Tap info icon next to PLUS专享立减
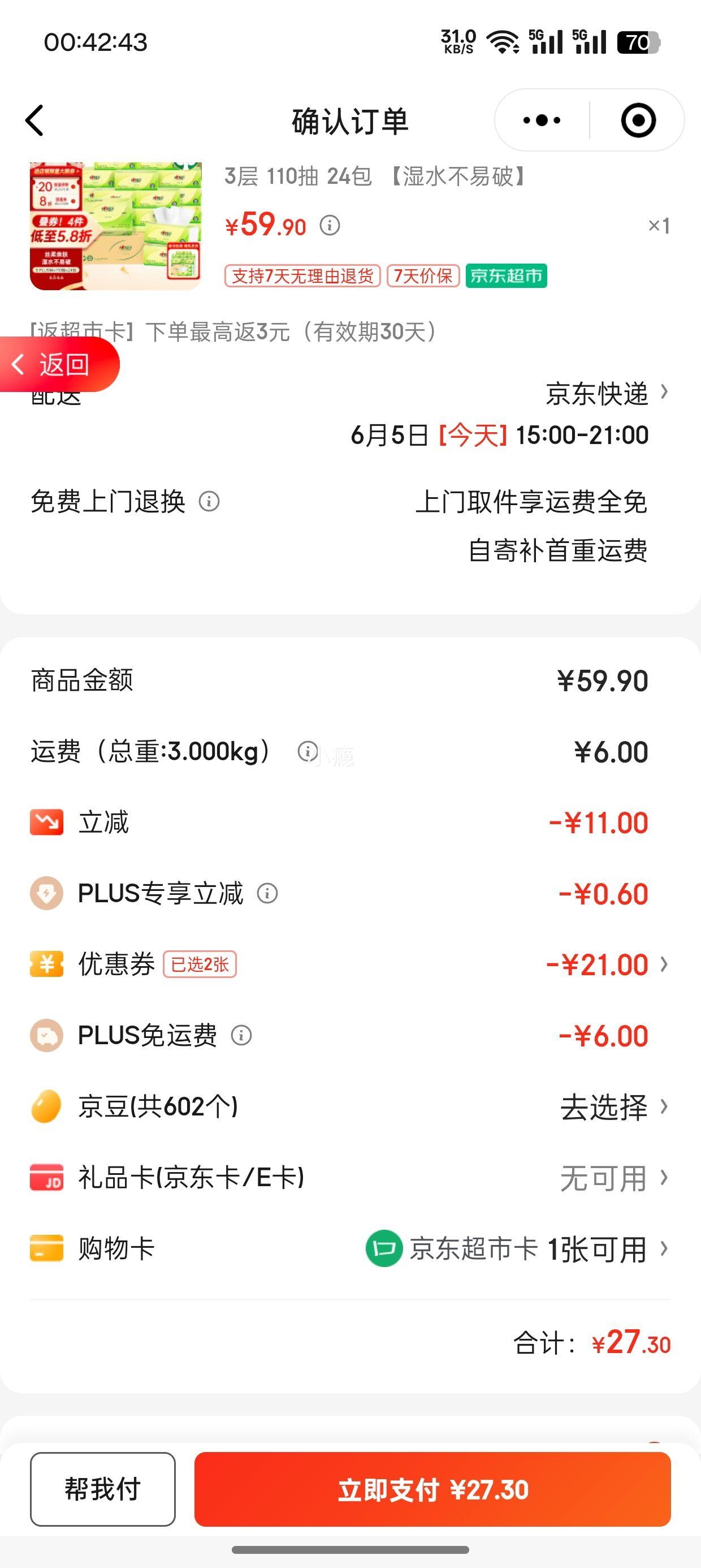 267,894
